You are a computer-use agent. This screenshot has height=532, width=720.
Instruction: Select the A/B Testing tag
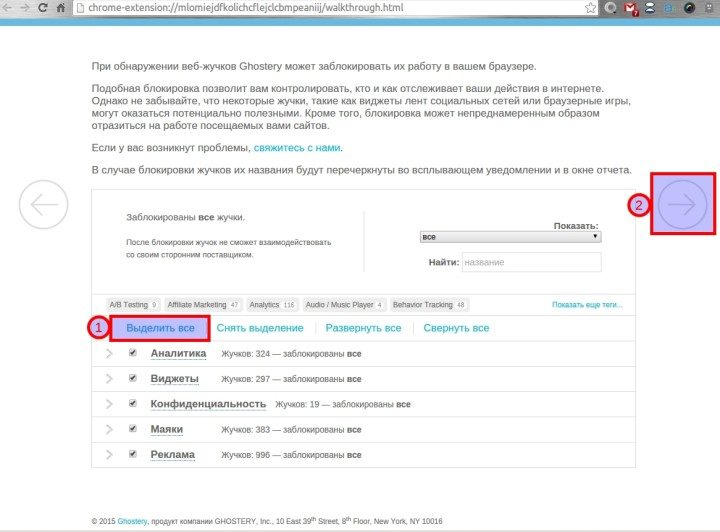[132, 305]
